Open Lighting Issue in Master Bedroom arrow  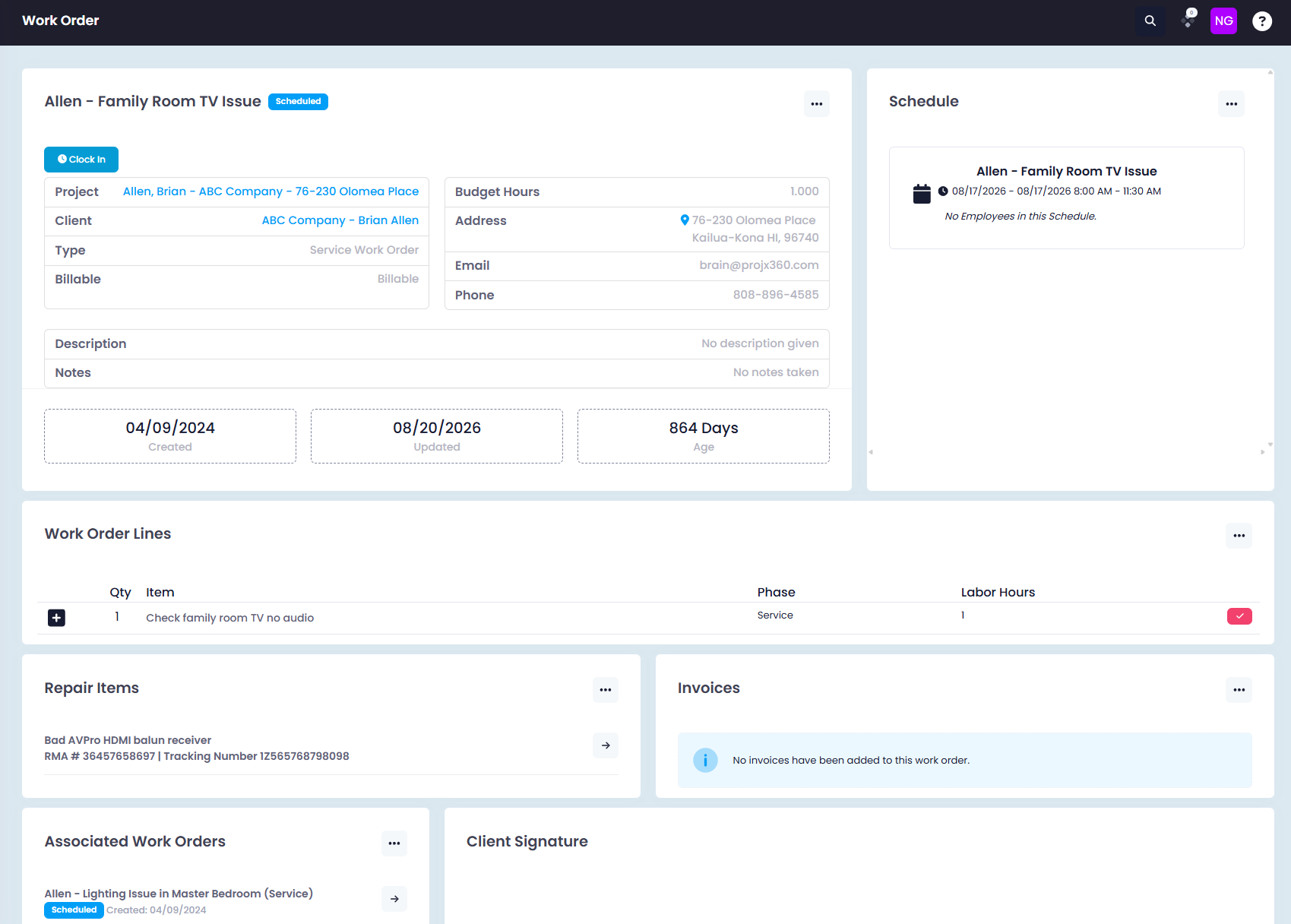394,899
